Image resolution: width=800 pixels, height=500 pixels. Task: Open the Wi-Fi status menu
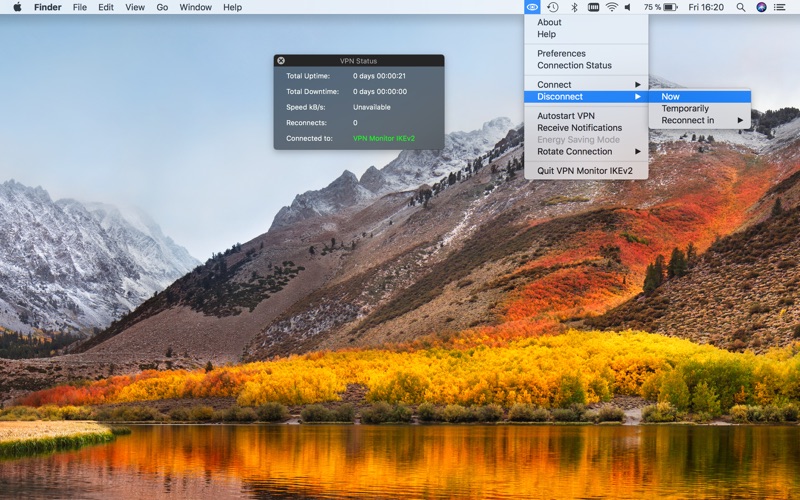tap(611, 7)
